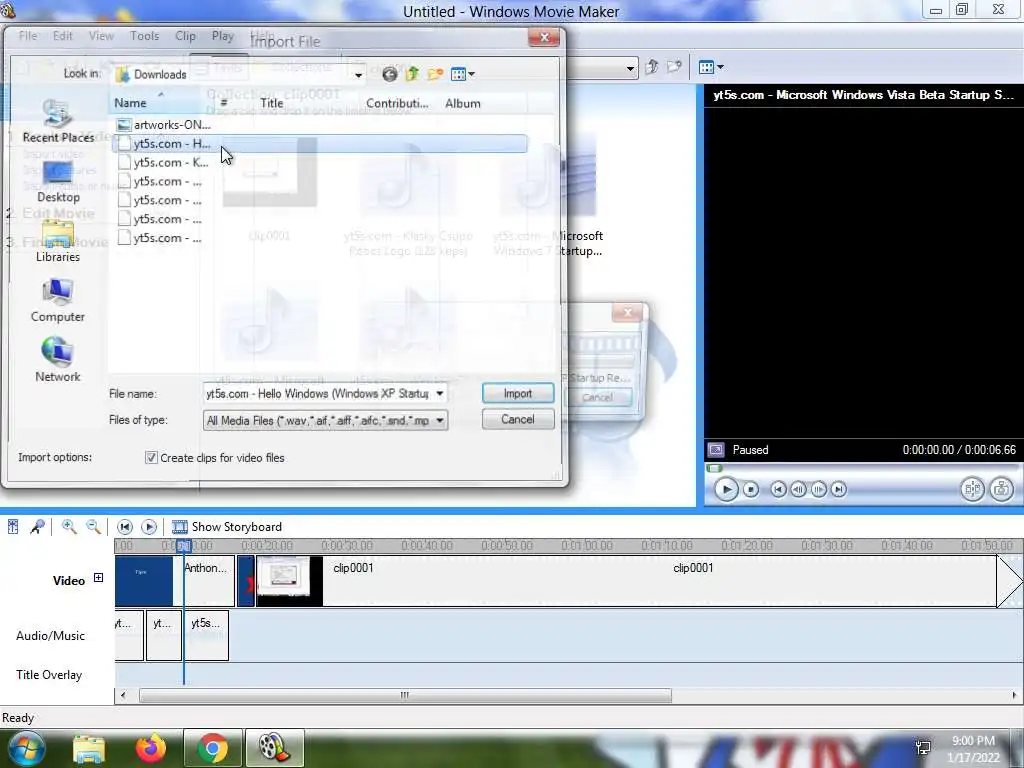The width and height of the screenshot is (1024, 768).
Task: Open Views dropdown in Movie Maker toolbar
Action: 711,67
